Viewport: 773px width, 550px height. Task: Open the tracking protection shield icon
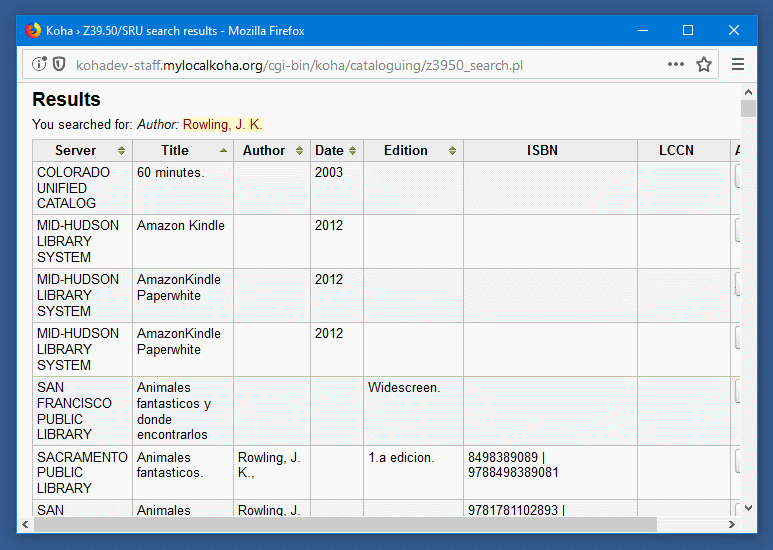[x=59, y=65]
